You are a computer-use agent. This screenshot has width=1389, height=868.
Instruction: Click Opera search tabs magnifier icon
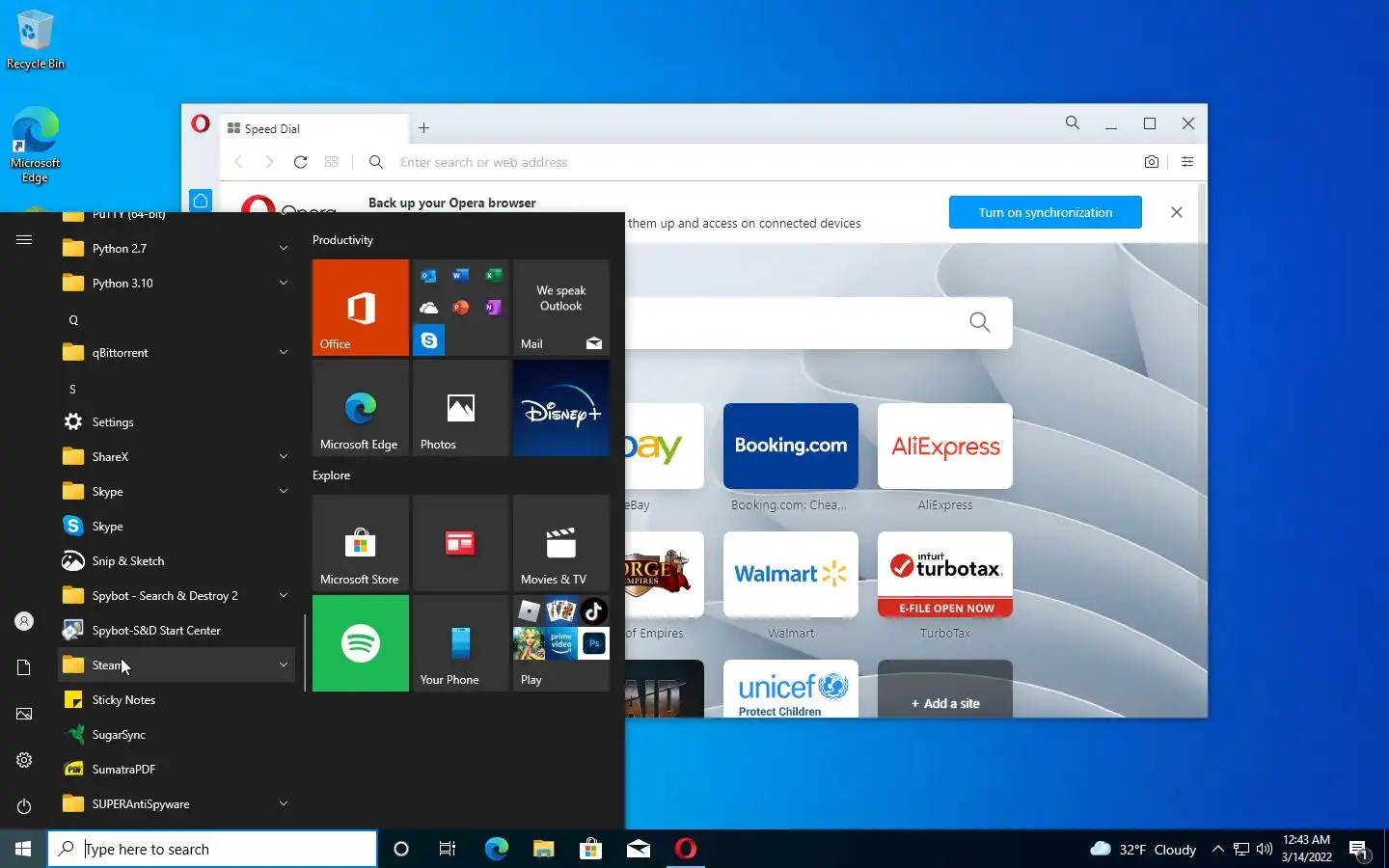coord(1073,123)
